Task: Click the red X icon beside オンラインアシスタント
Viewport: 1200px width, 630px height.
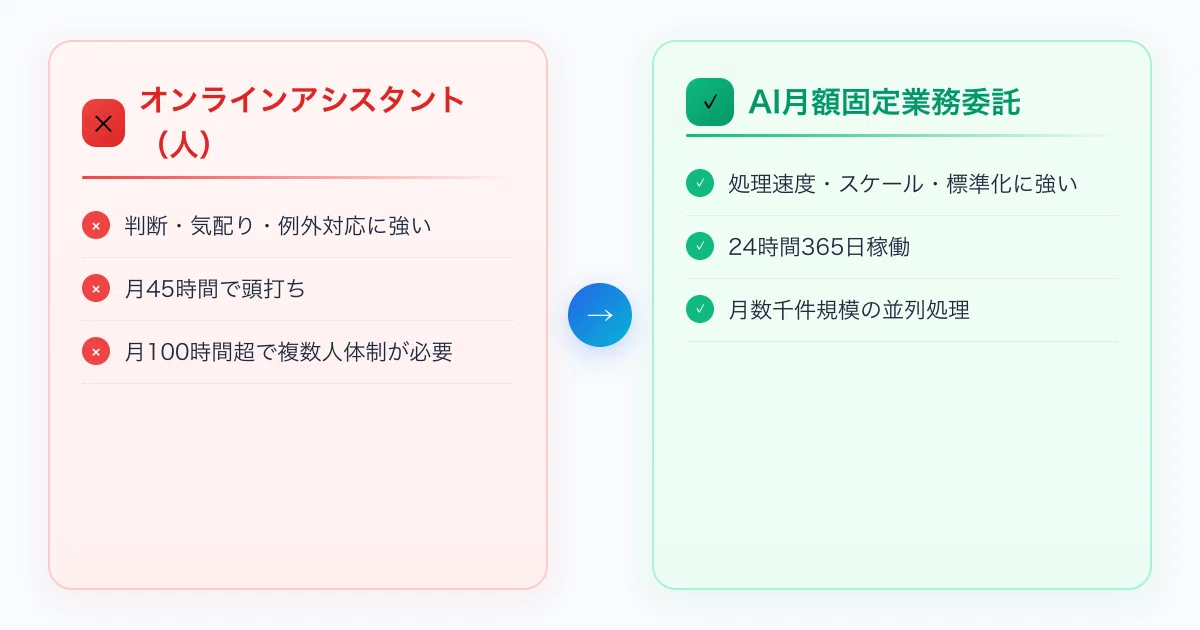Action: pyautogui.click(x=103, y=123)
